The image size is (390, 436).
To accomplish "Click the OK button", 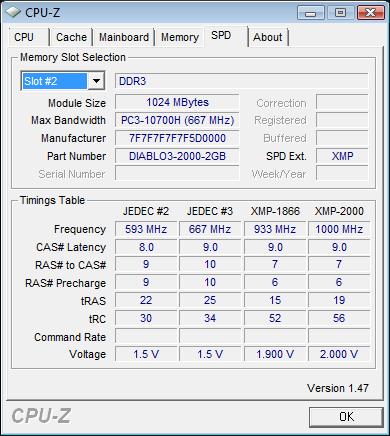I will [x=346, y=416].
